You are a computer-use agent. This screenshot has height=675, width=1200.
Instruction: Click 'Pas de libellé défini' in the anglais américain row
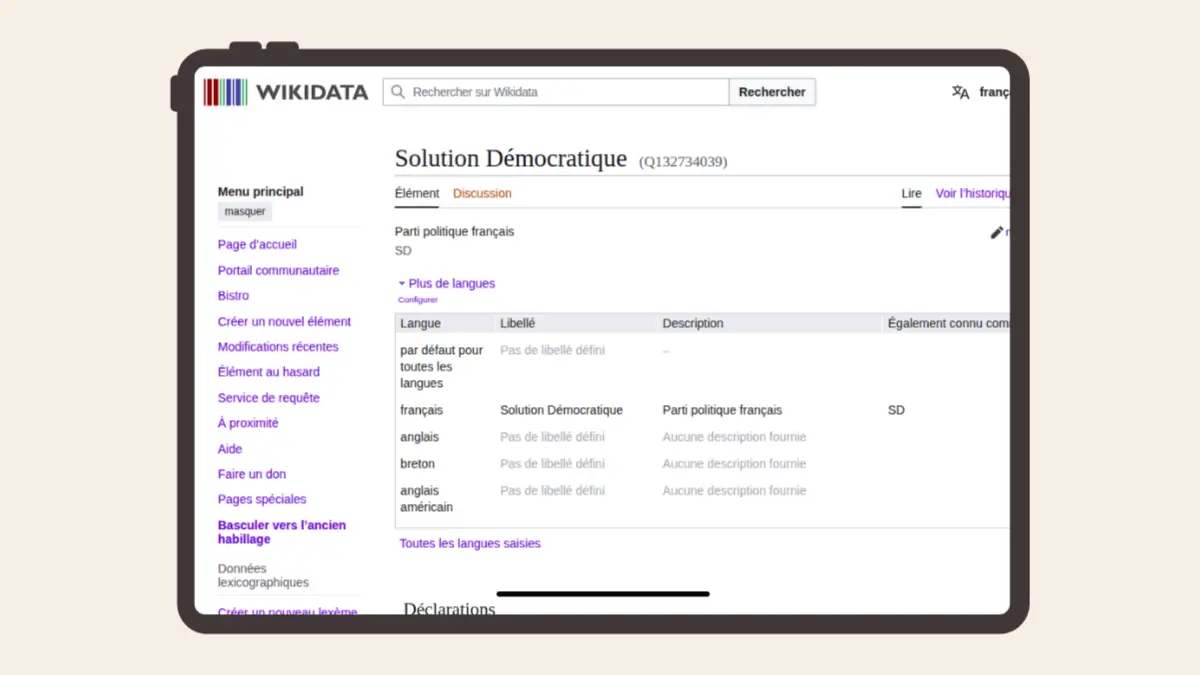(552, 491)
